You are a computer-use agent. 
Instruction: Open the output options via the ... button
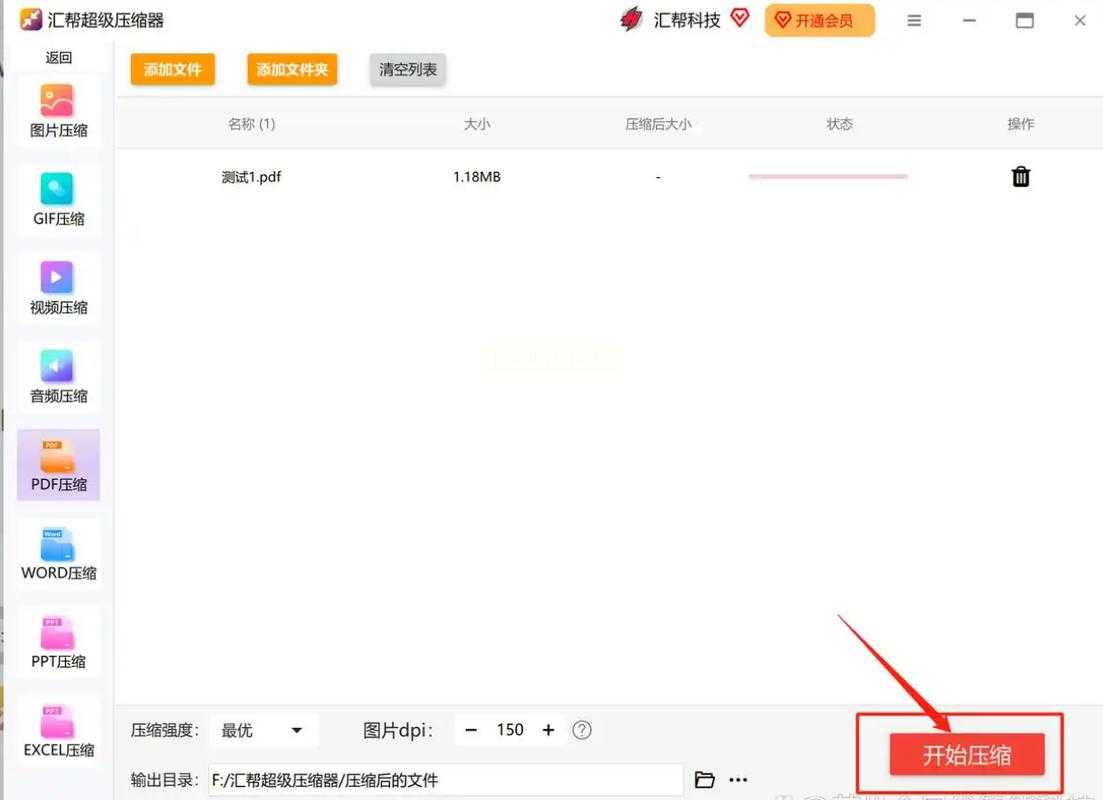738,779
